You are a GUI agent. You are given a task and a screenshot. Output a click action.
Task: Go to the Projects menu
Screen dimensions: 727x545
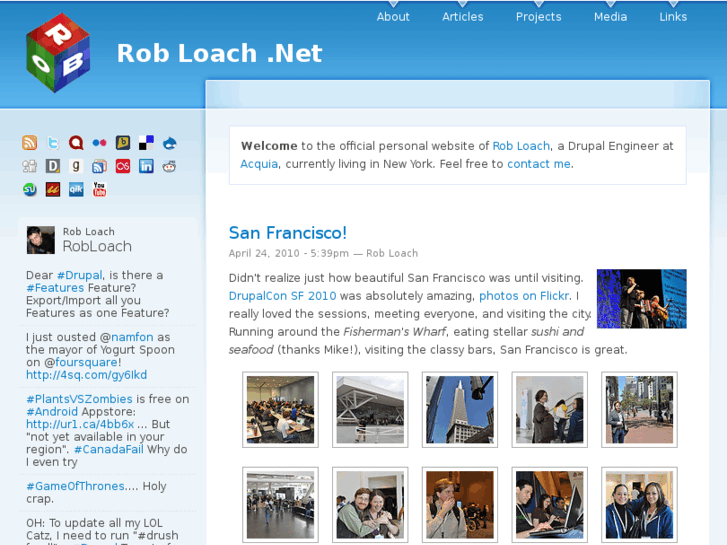538,17
